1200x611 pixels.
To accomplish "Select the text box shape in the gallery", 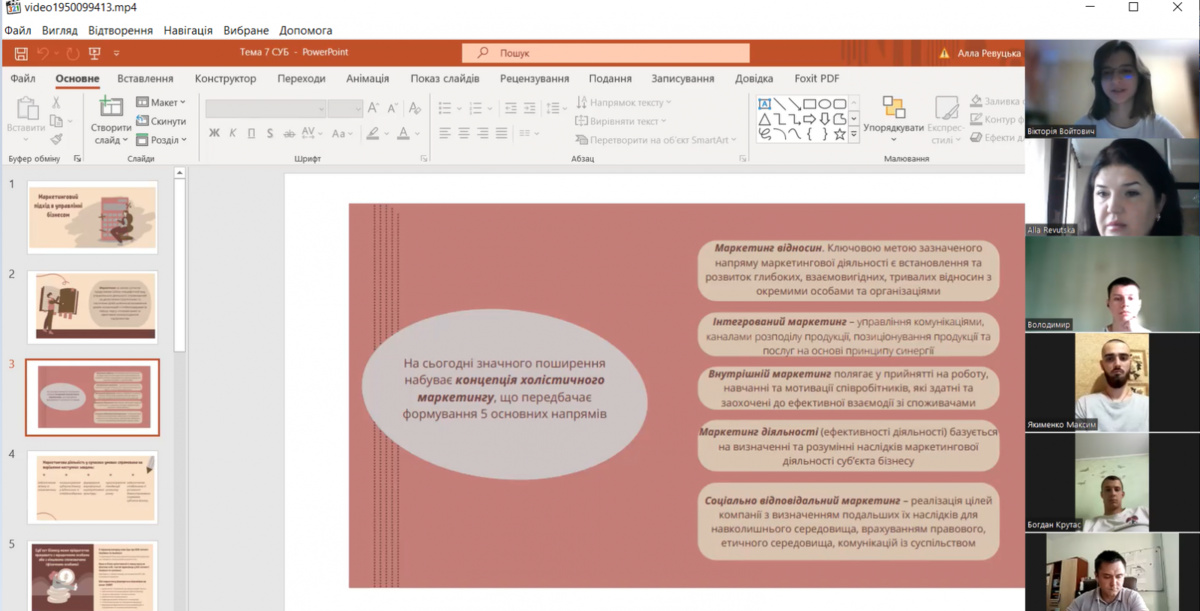I will tap(764, 104).
